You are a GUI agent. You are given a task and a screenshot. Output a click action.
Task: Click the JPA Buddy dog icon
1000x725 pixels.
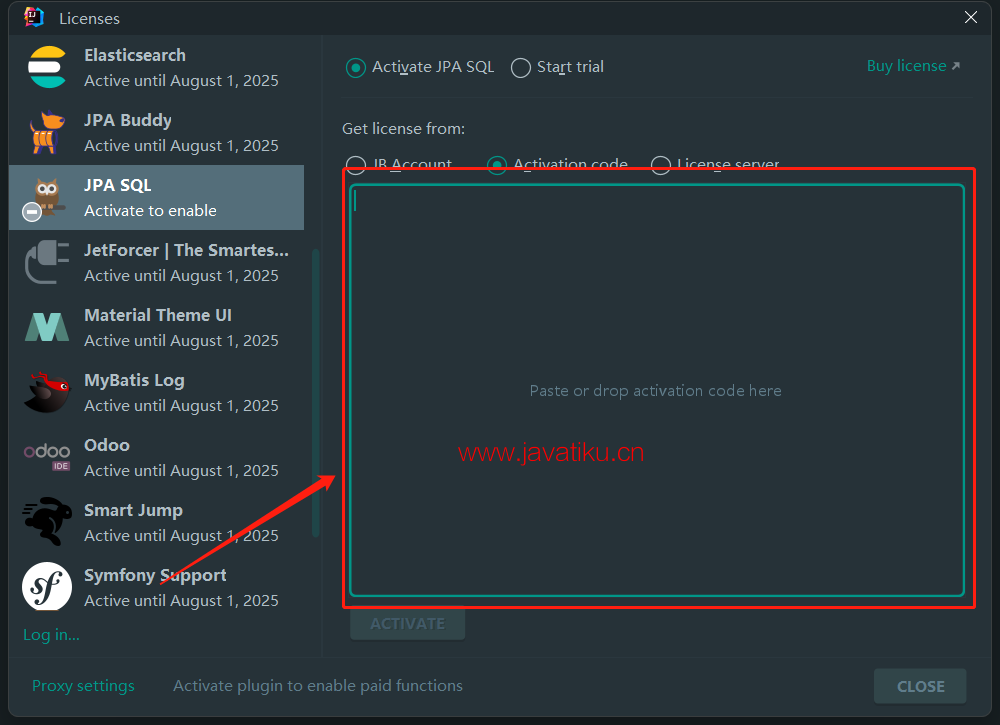pos(47,133)
